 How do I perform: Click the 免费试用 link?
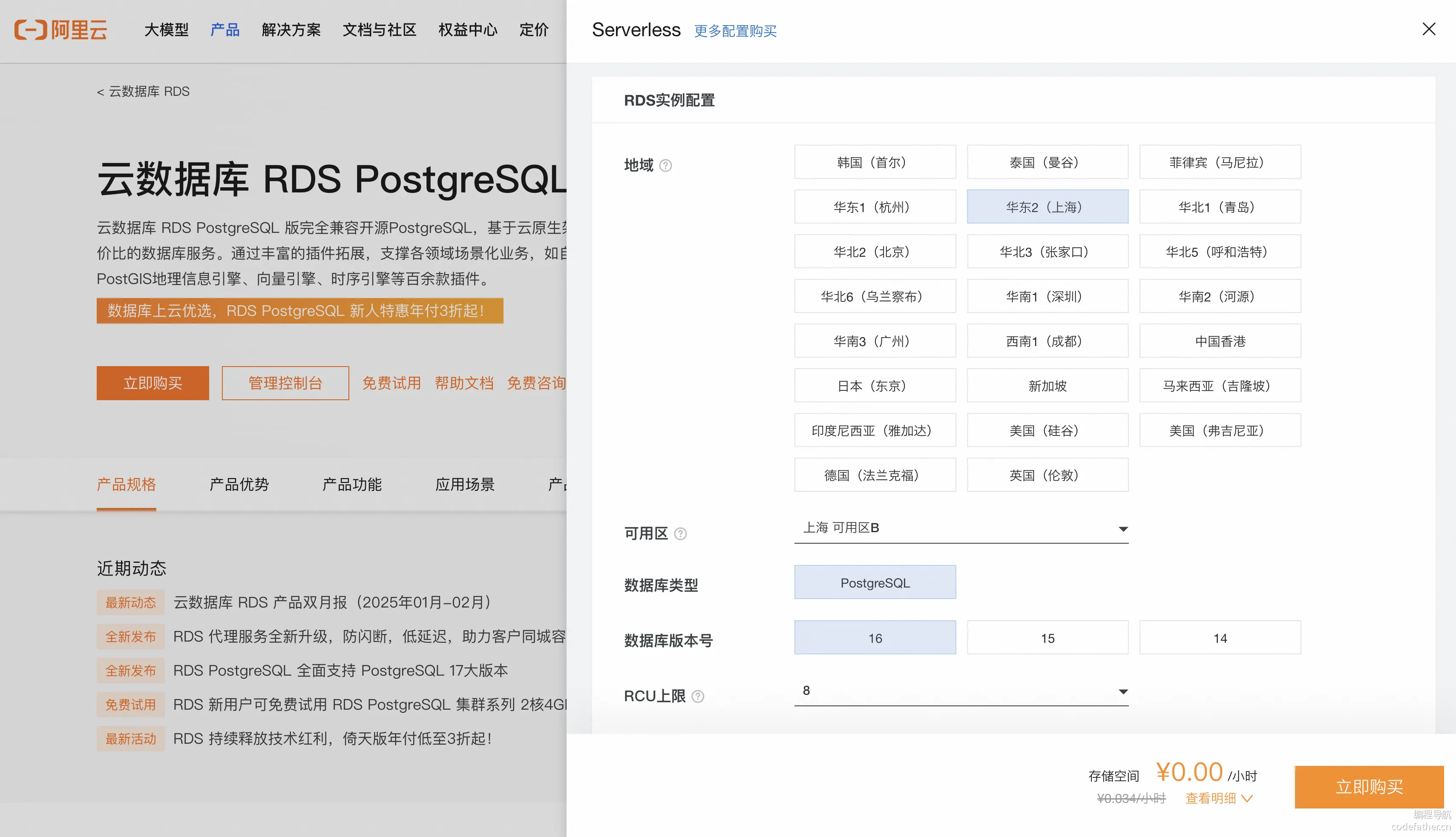tap(391, 384)
